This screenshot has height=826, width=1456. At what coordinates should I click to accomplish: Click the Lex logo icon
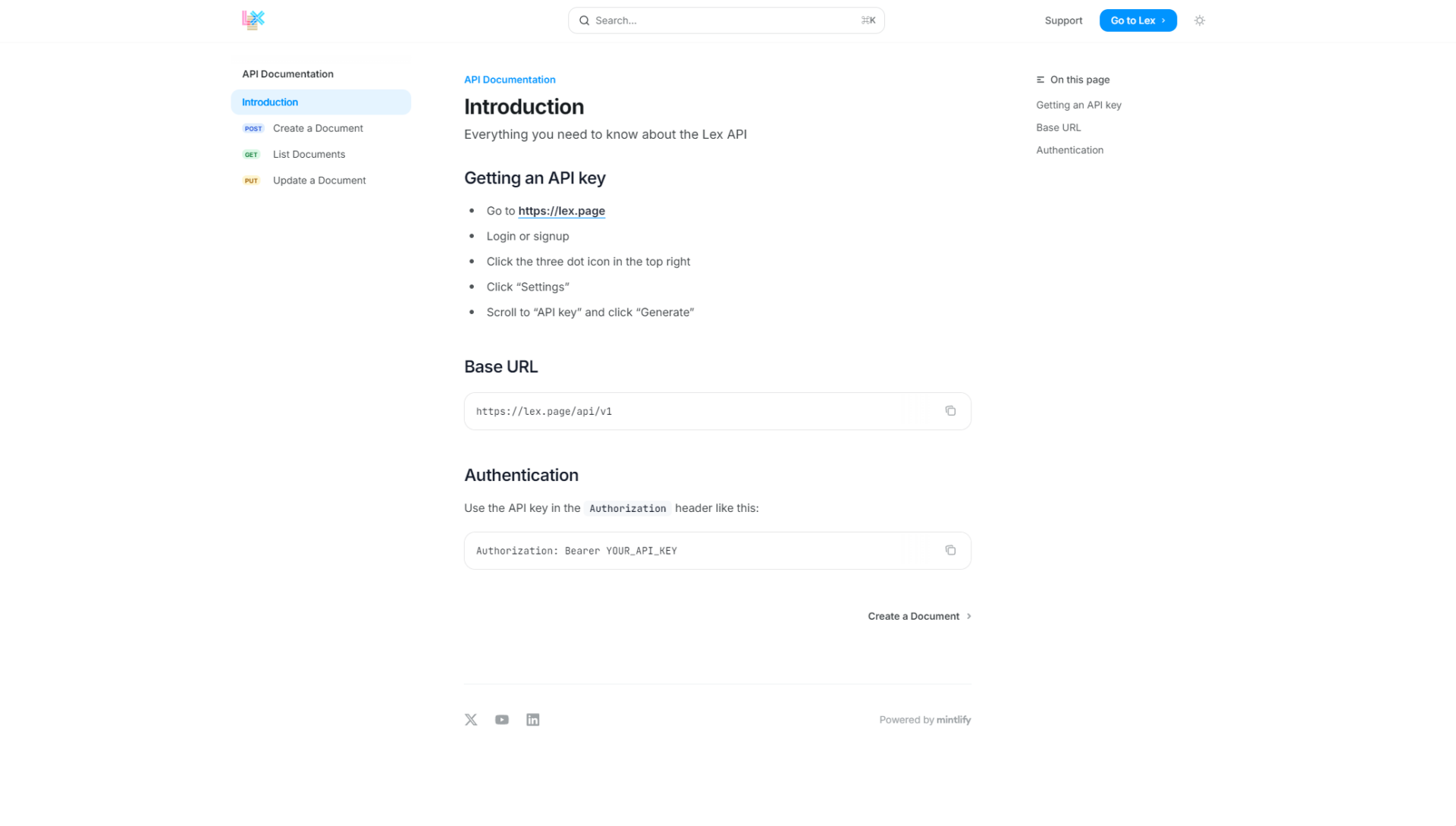[253, 20]
